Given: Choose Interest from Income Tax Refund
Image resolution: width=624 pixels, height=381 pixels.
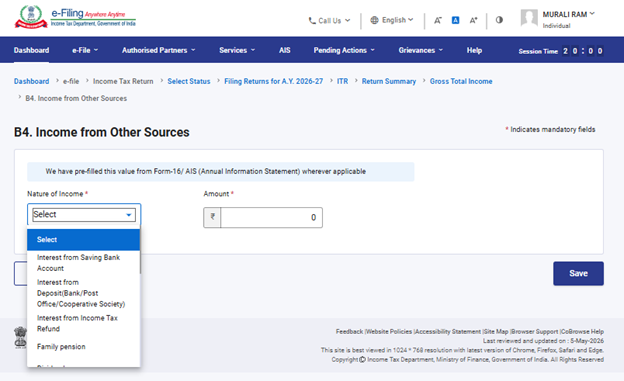Looking at the screenshot, I should click(x=84, y=323).
